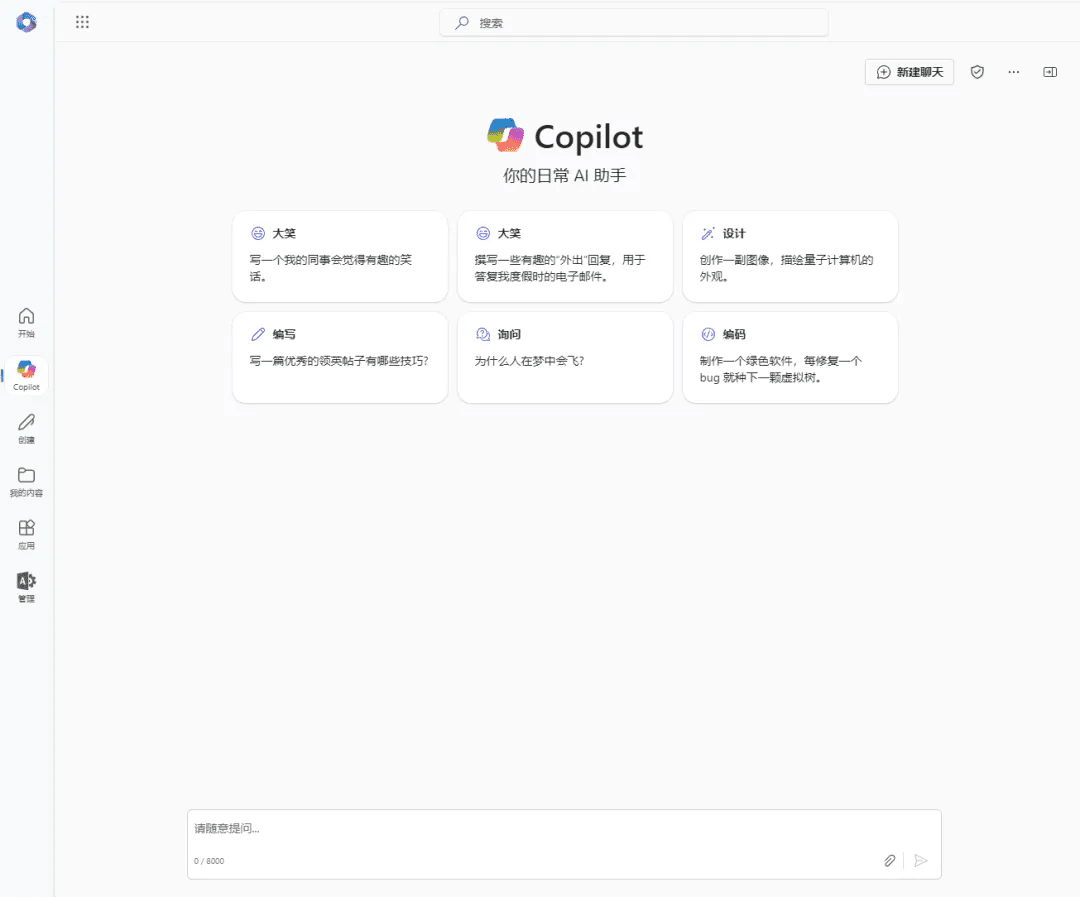1080x897 pixels.
Task: Open the 应用 apps icon
Action: (27, 534)
